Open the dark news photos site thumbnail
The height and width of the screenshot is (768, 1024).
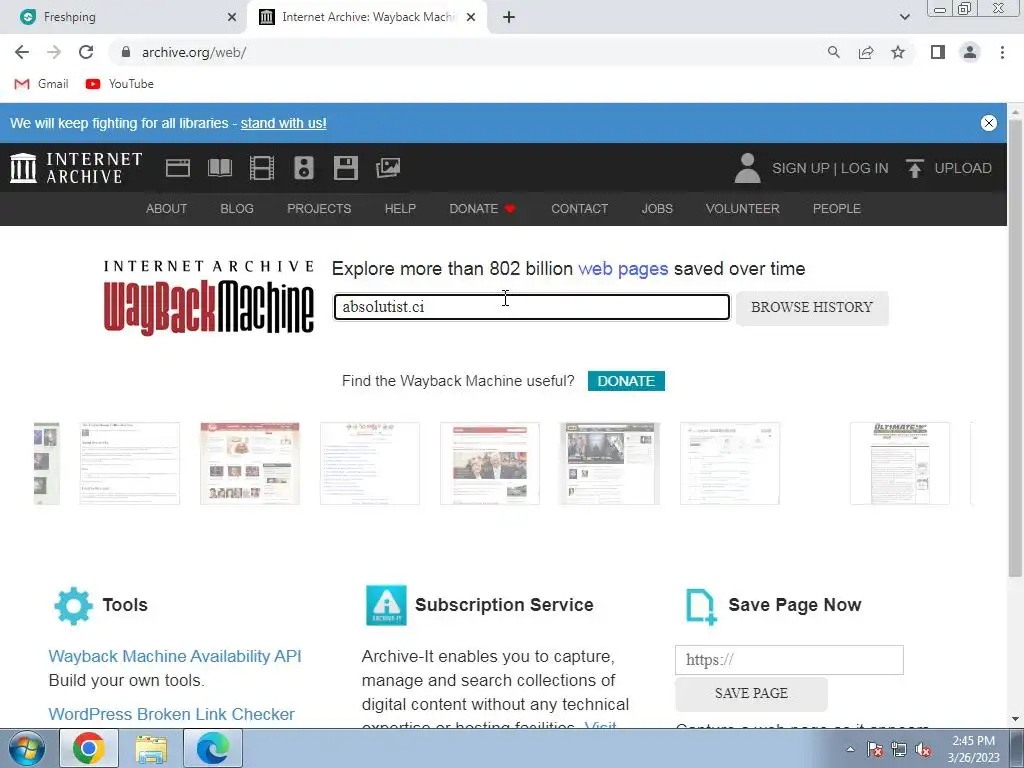[x=609, y=463]
